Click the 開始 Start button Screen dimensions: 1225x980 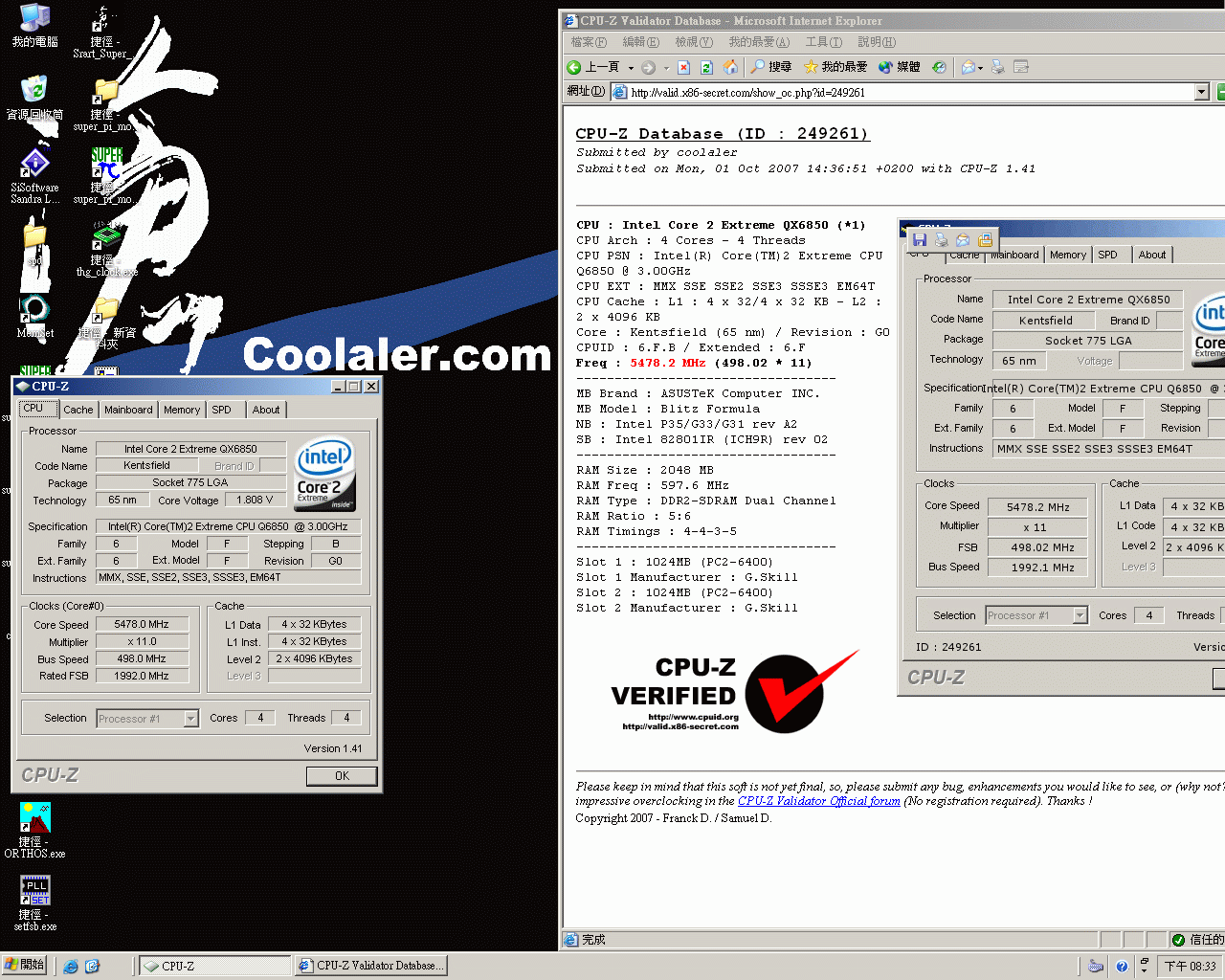coord(25,965)
